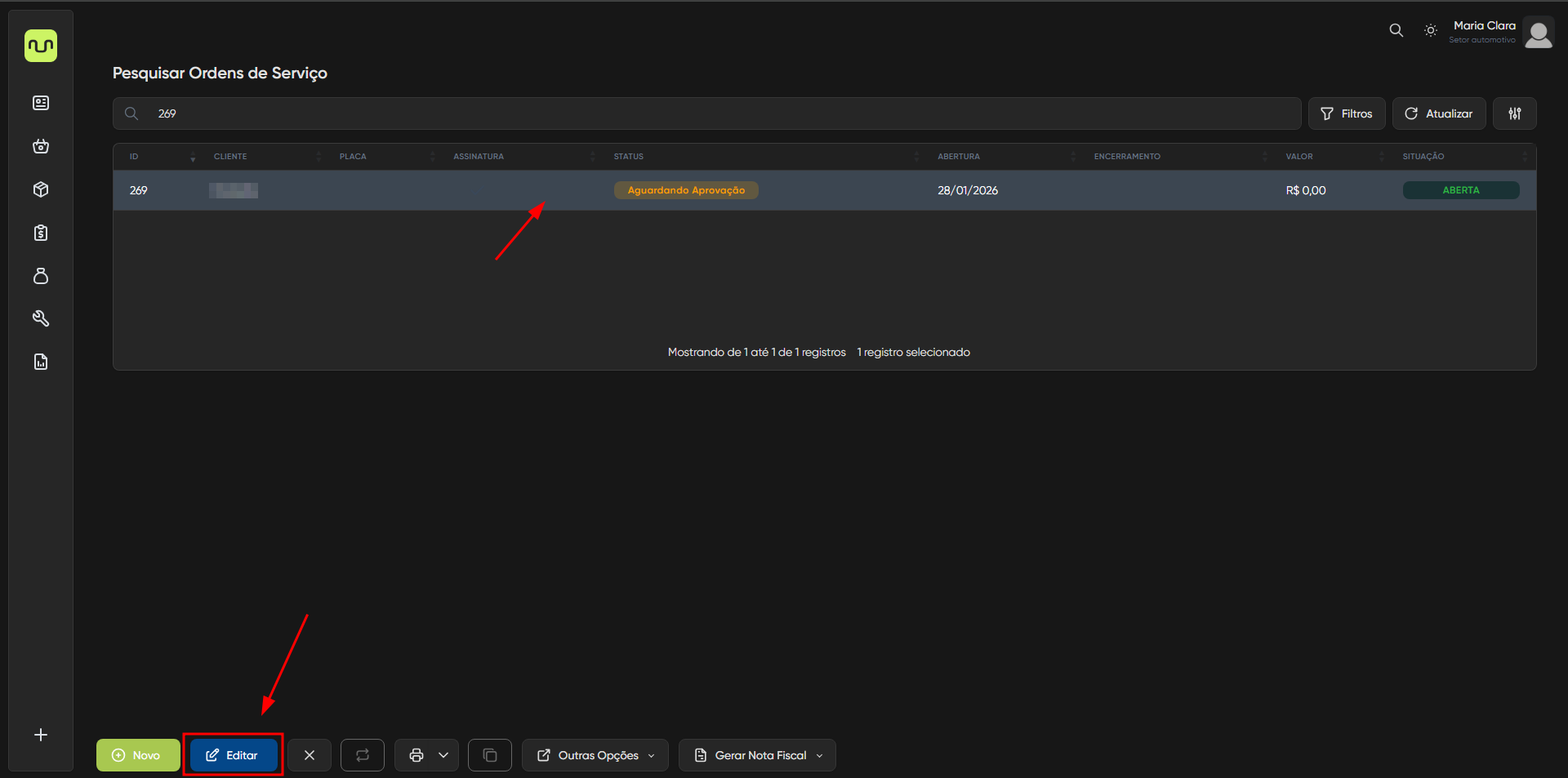Open the Filtros filter button
Viewport: 1568px width, 778px height.
click(x=1346, y=113)
